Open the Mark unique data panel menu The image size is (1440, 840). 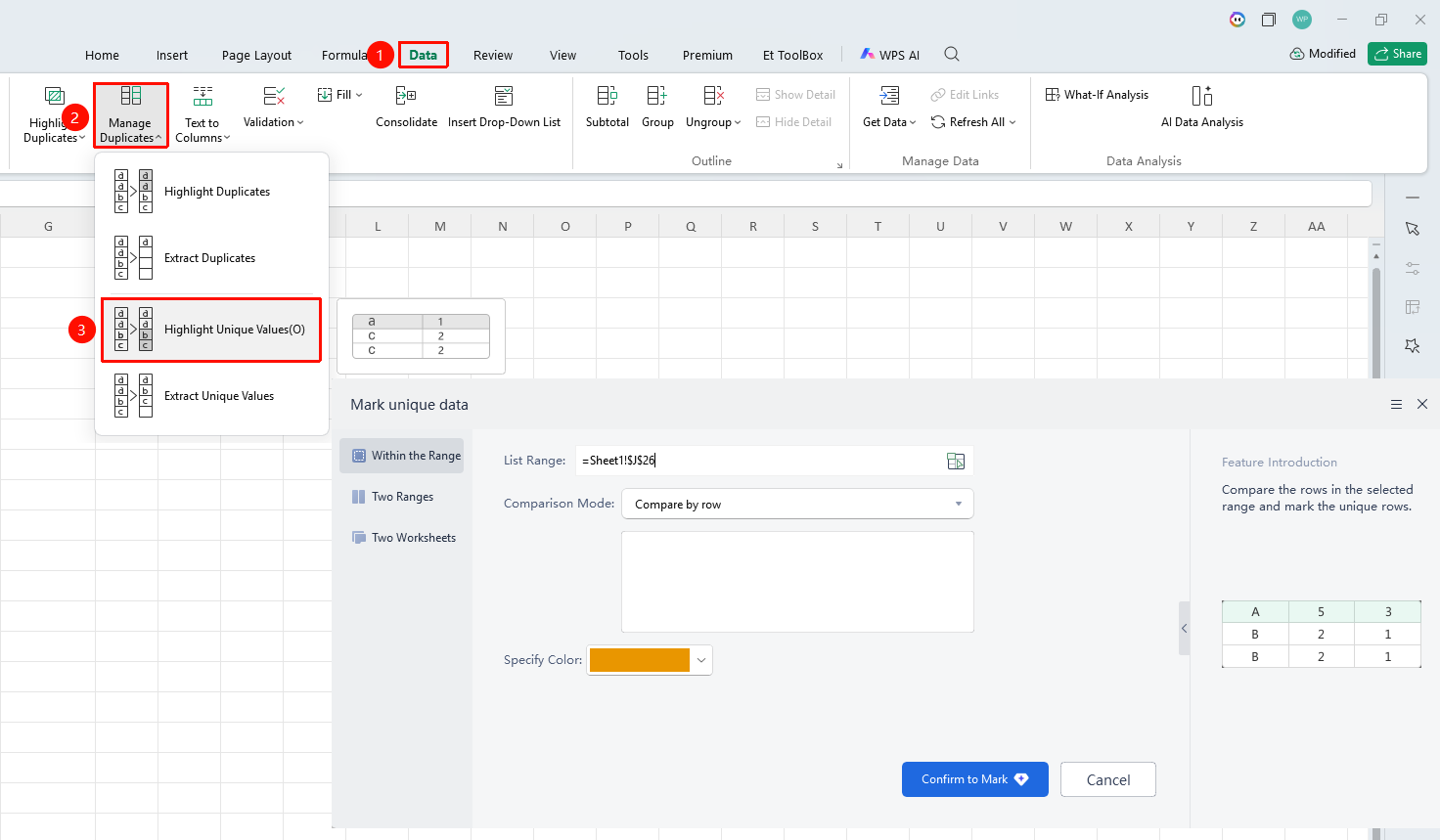coord(1396,404)
